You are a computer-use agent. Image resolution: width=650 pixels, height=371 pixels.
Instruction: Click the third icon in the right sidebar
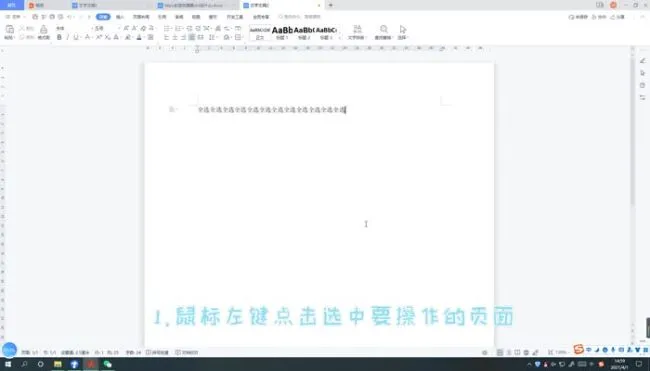643,85
